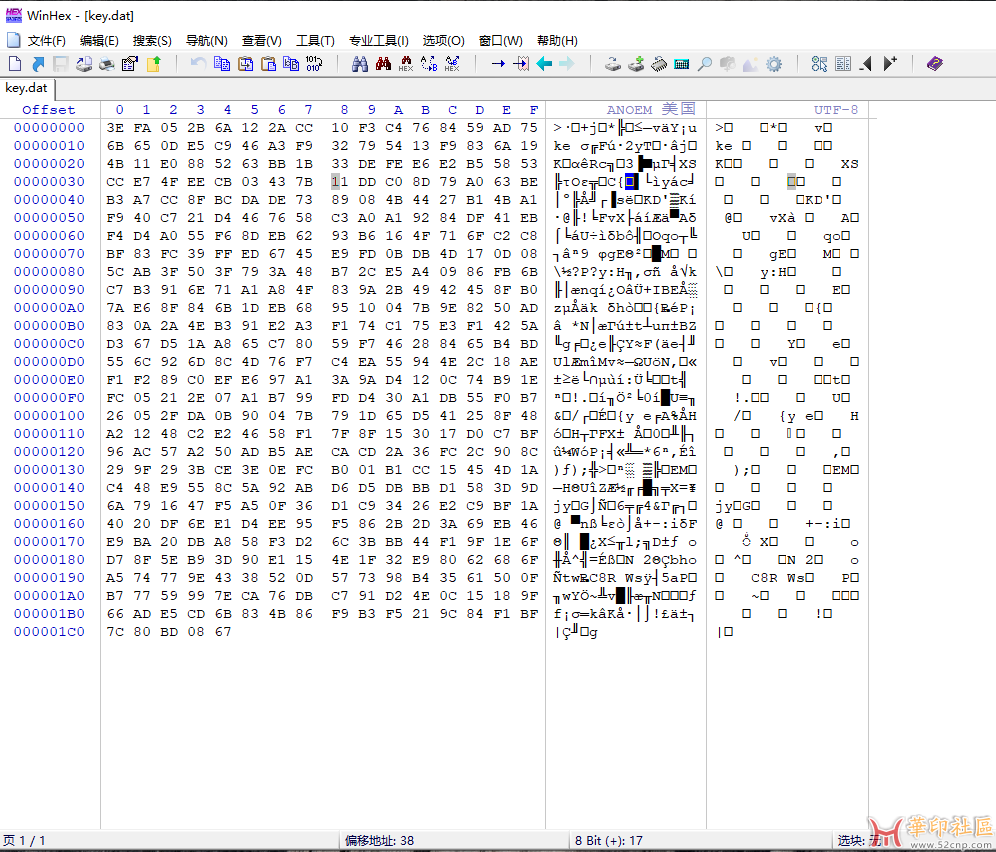Click the Offset column header
This screenshot has height=852, width=996.
tap(49, 110)
